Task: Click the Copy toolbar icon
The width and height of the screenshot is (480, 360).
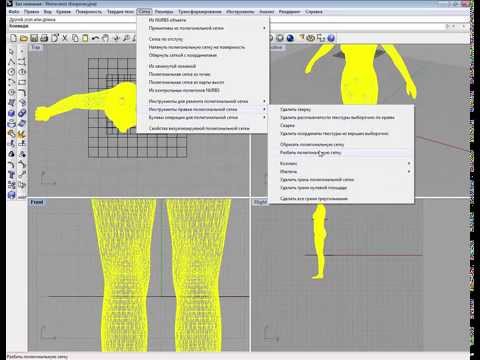Action: point(75,38)
